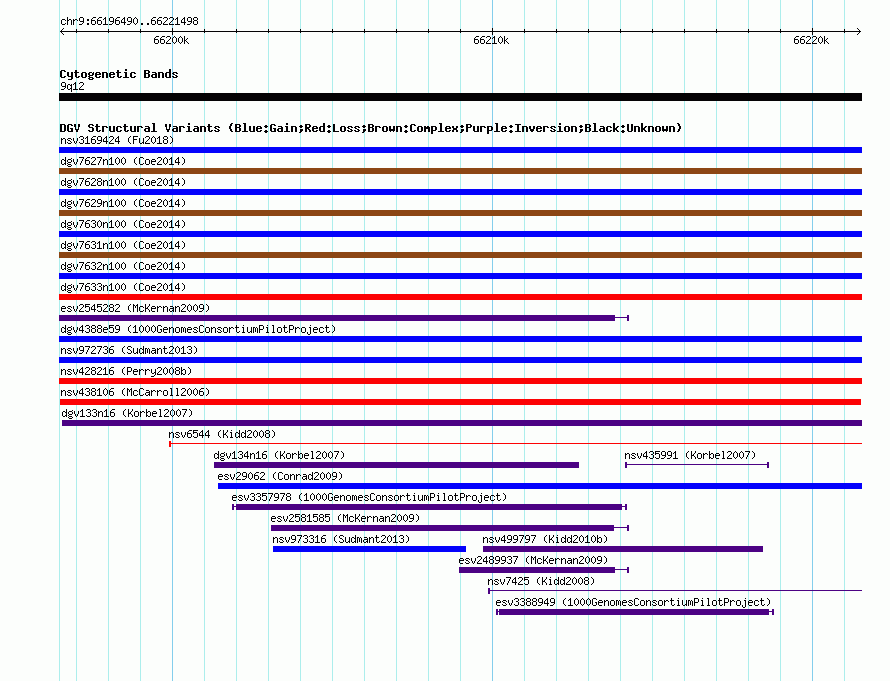
Task: Open the nsv972736 (Sudmant2013) label
Action: [129, 350]
